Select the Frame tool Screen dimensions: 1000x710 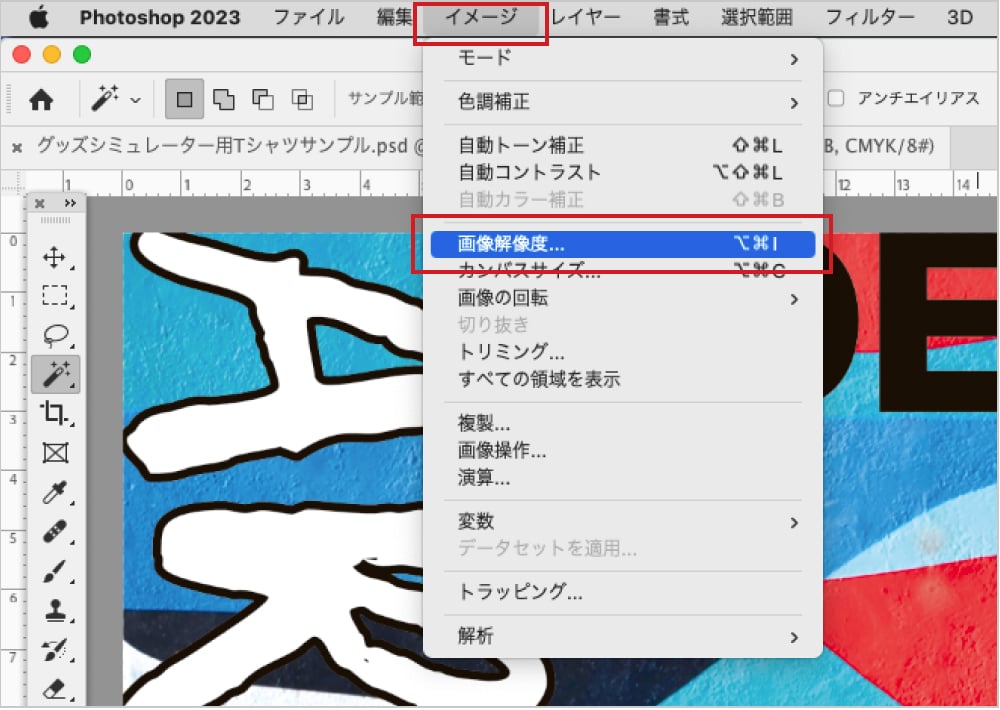pos(55,452)
